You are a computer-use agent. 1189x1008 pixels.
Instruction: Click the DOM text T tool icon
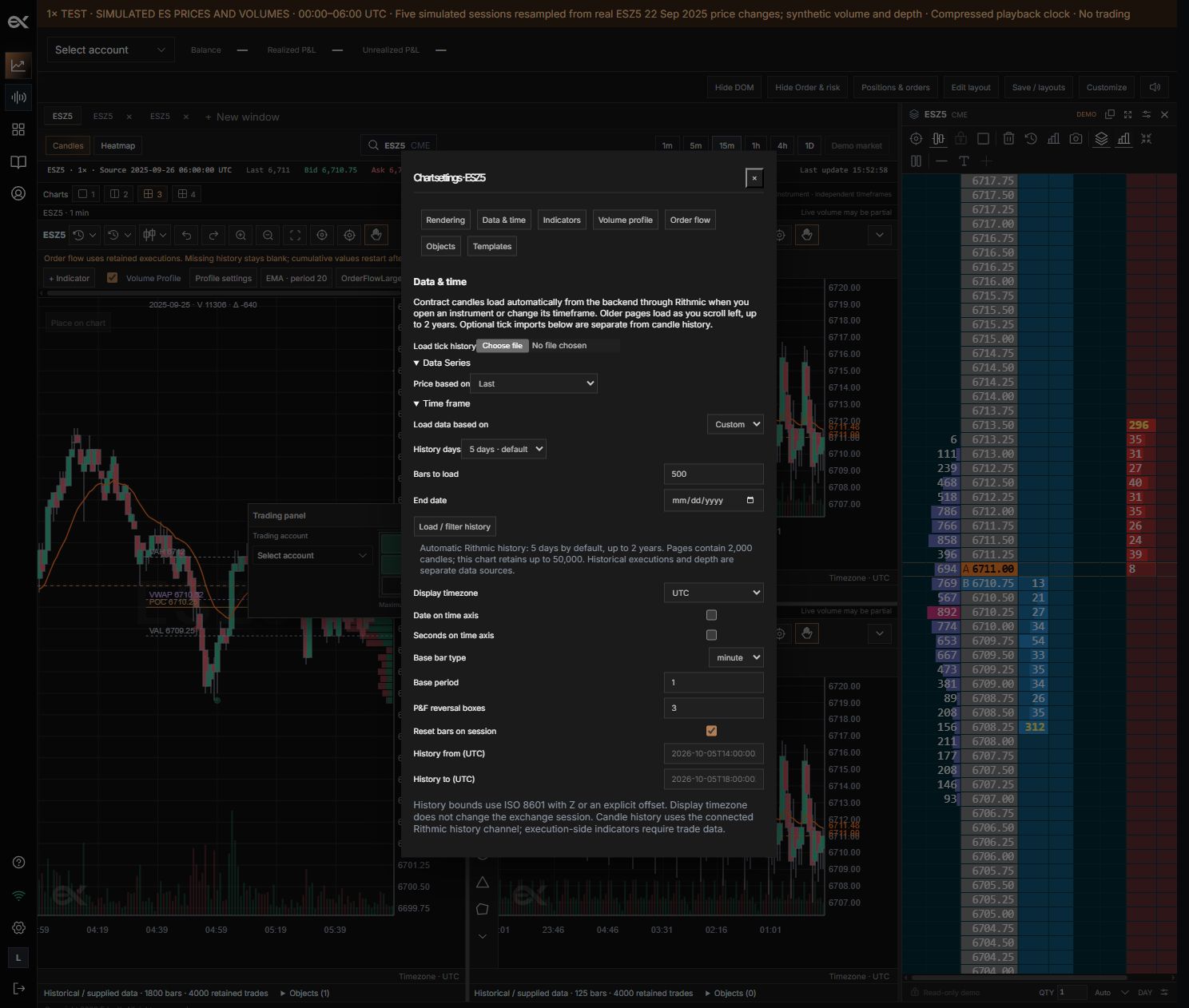point(964,161)
